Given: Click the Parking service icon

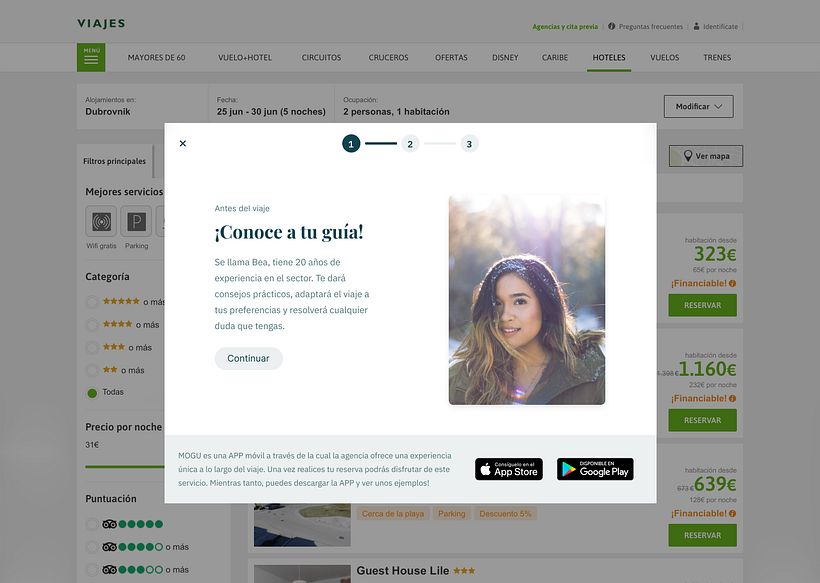Looking at the screenshot, I should coord(136,221).
